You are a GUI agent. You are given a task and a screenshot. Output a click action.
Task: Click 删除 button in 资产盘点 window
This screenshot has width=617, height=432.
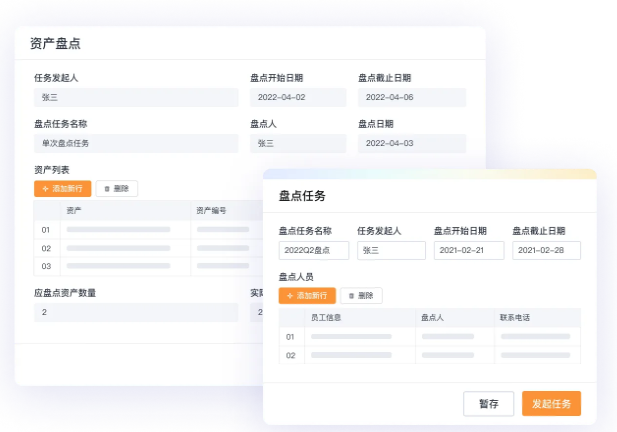pyautogui.click(x=117, y=188)
